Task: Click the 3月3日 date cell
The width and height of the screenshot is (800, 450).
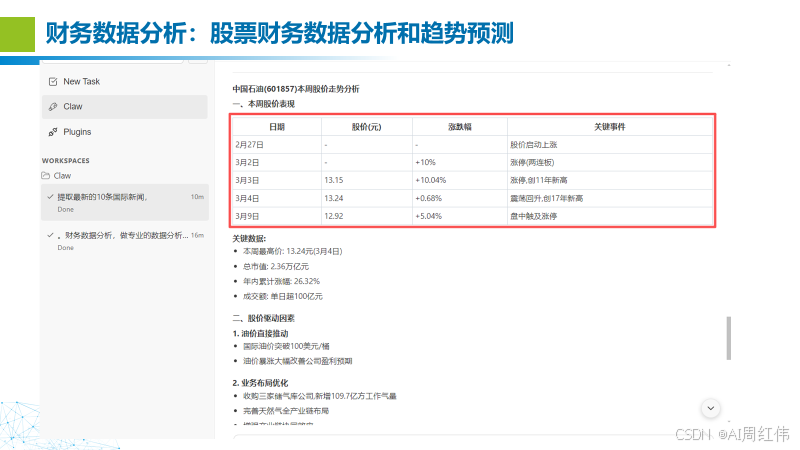Action: (x=277, y=181)
